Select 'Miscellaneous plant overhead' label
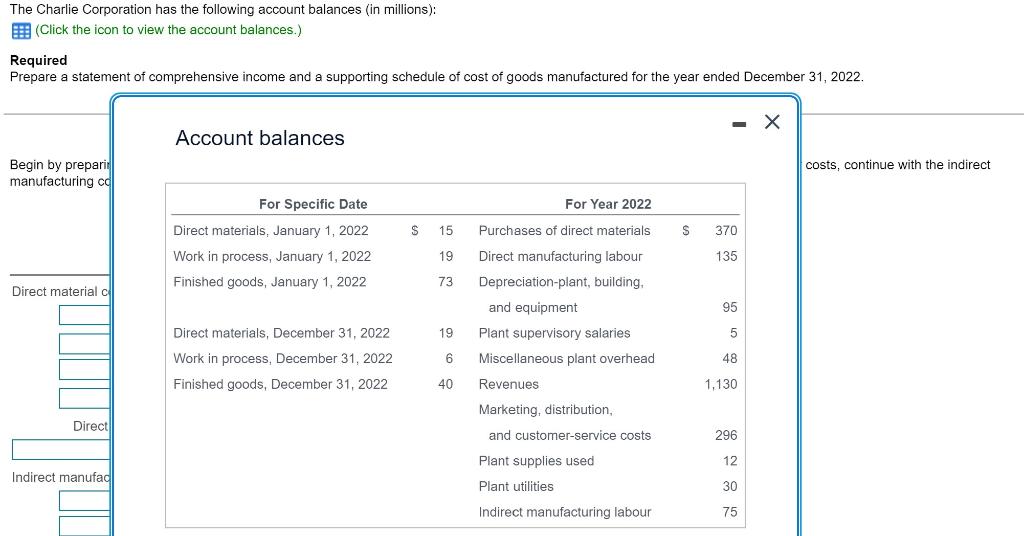The height and width of the screenshot is (536, 1024). 566,358
